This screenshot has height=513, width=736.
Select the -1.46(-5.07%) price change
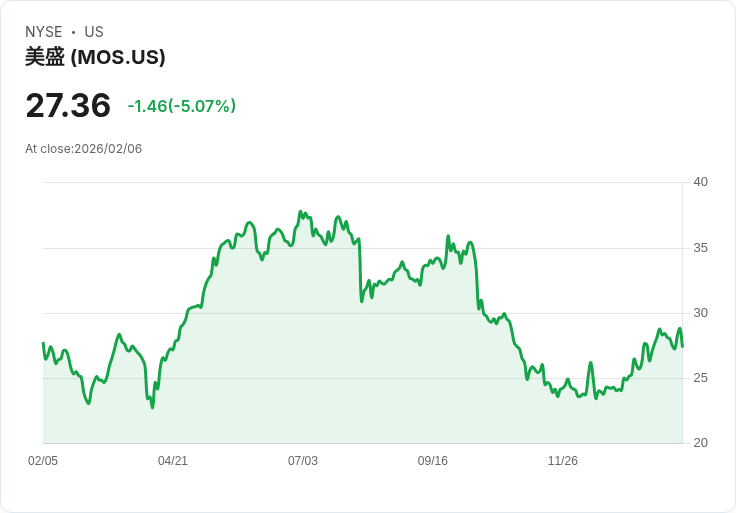click(181, 106)
